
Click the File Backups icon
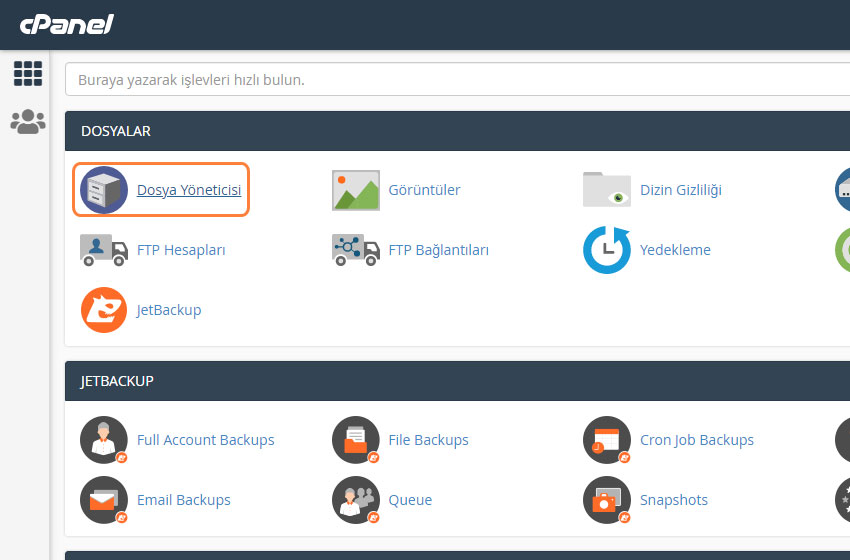pyautogui.click(x=356, y=440)
